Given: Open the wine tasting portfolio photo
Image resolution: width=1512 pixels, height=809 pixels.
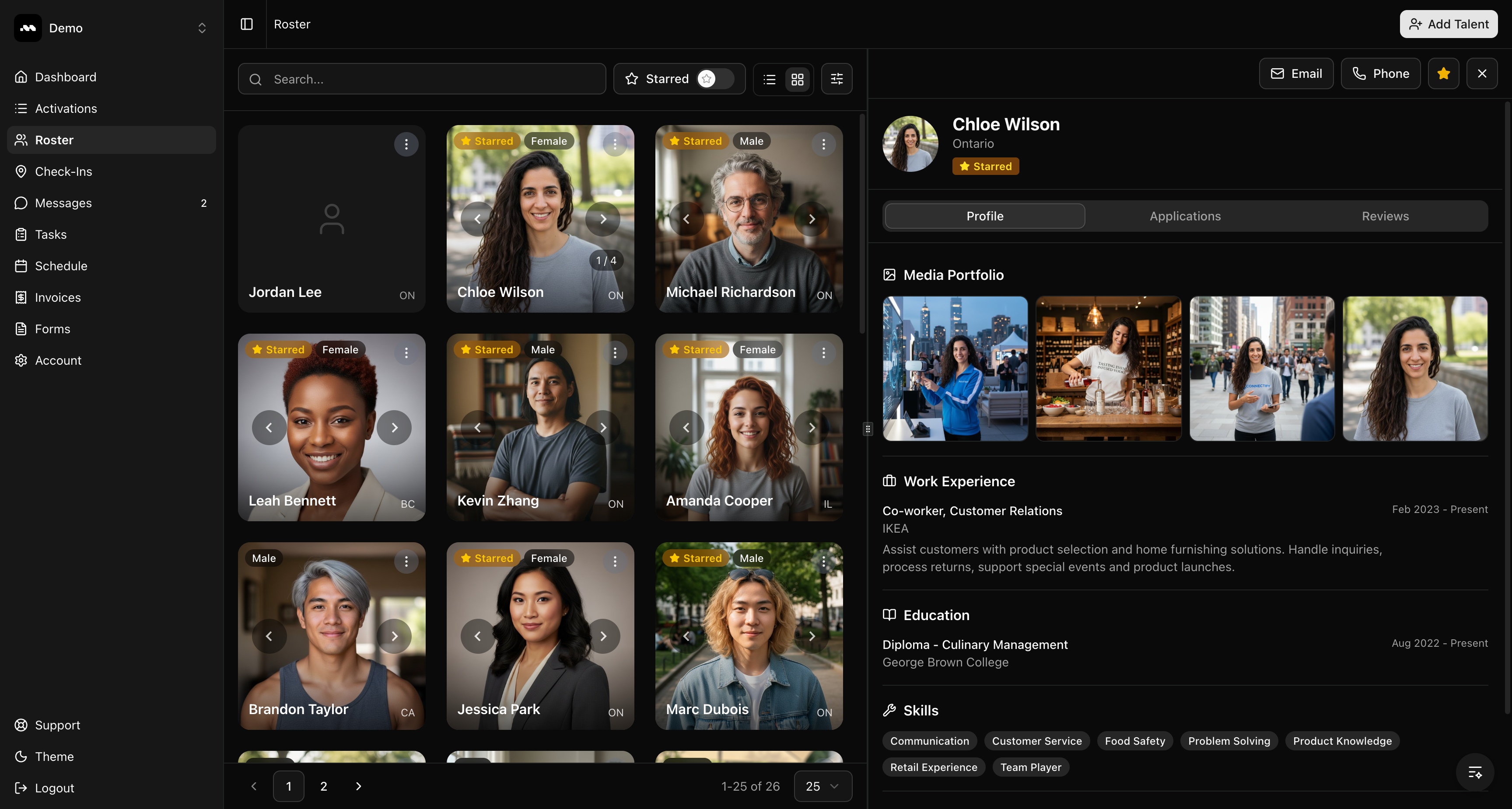Looking at the screenshot, I should [1108, 368].
